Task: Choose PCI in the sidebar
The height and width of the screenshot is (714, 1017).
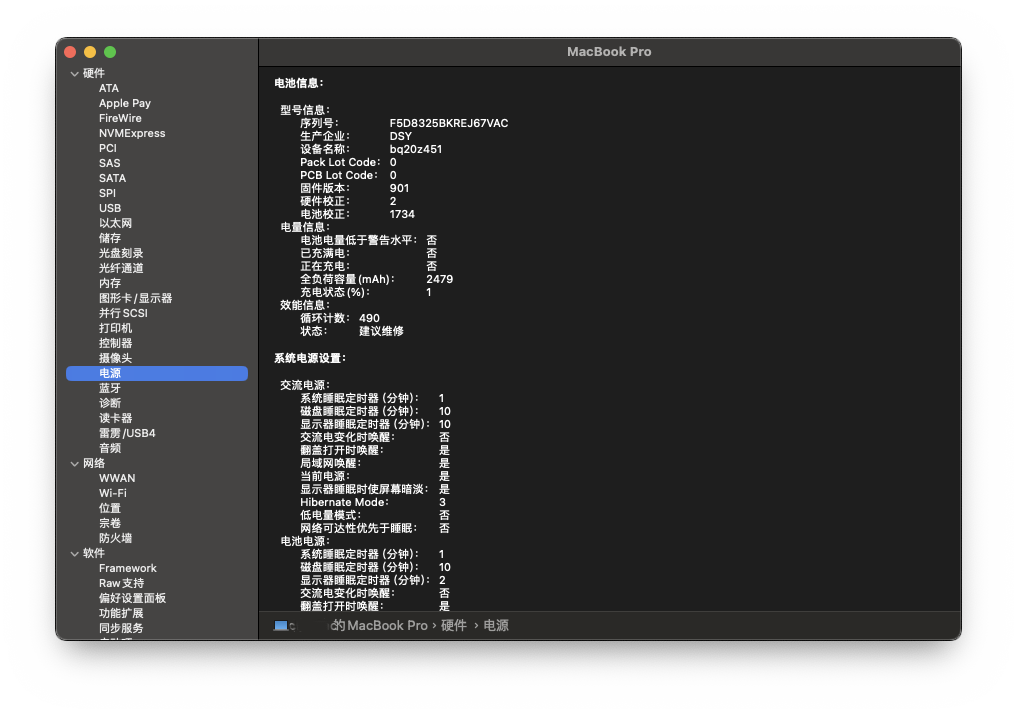Action: pos(108,148)
